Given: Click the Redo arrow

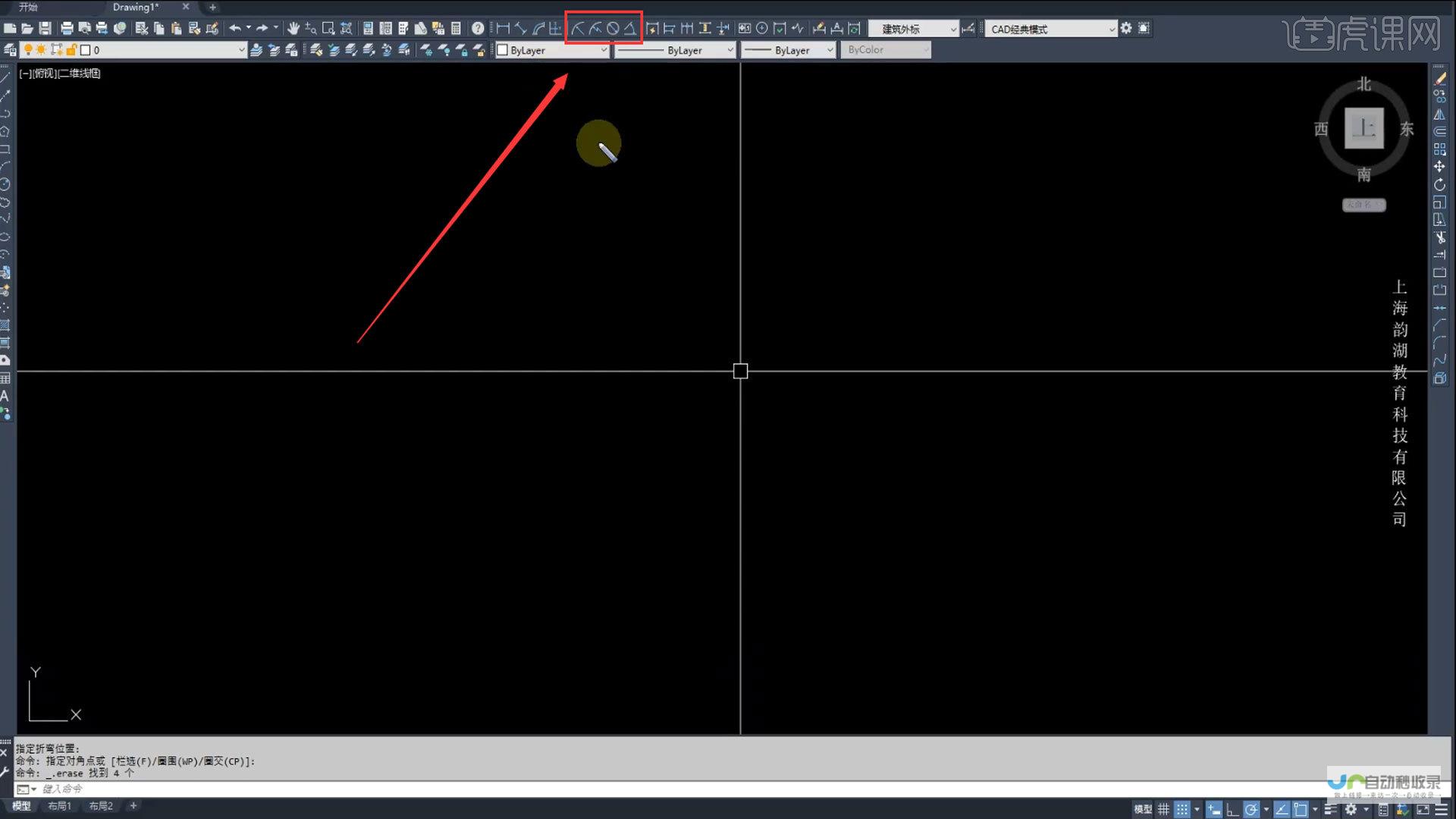Looking at the screenshot, I should (262, 28).
